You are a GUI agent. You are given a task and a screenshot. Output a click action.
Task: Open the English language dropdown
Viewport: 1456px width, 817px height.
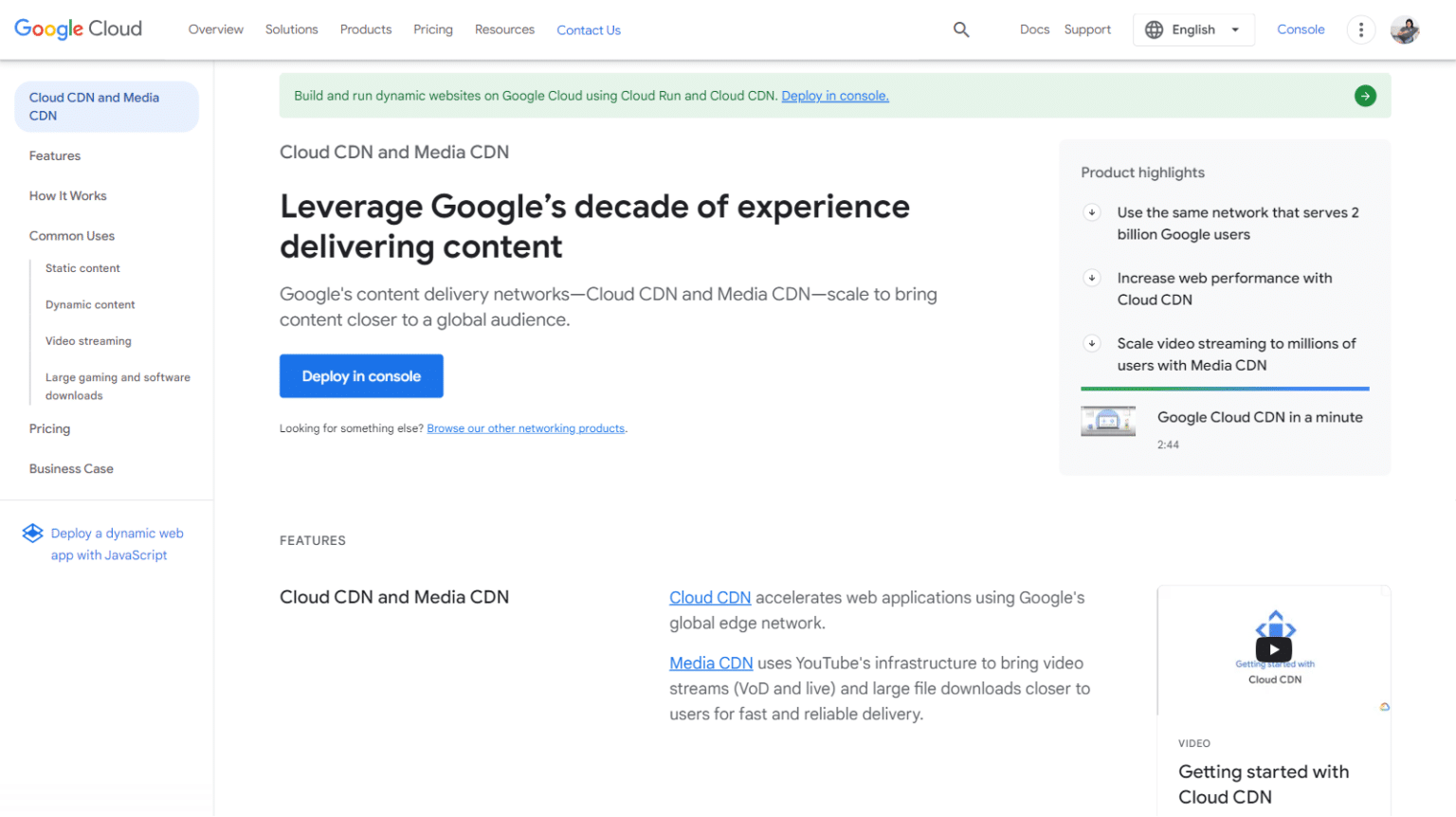tap(1193, 29)
